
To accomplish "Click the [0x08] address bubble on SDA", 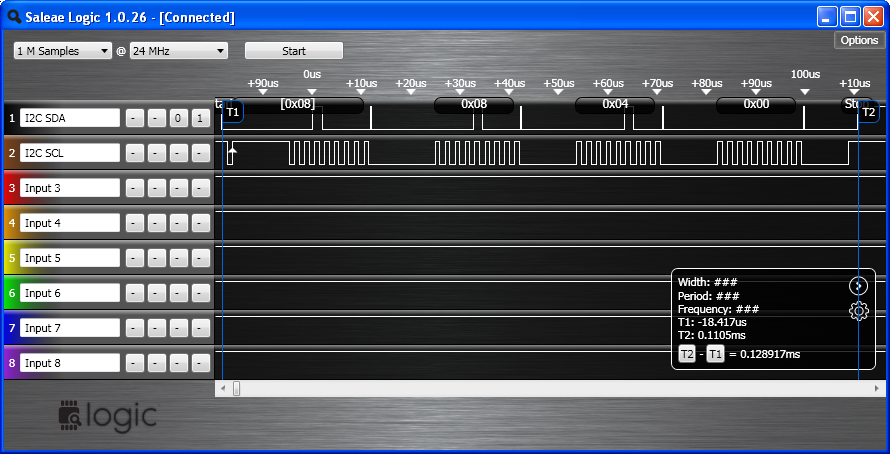I will pos(297,105).
